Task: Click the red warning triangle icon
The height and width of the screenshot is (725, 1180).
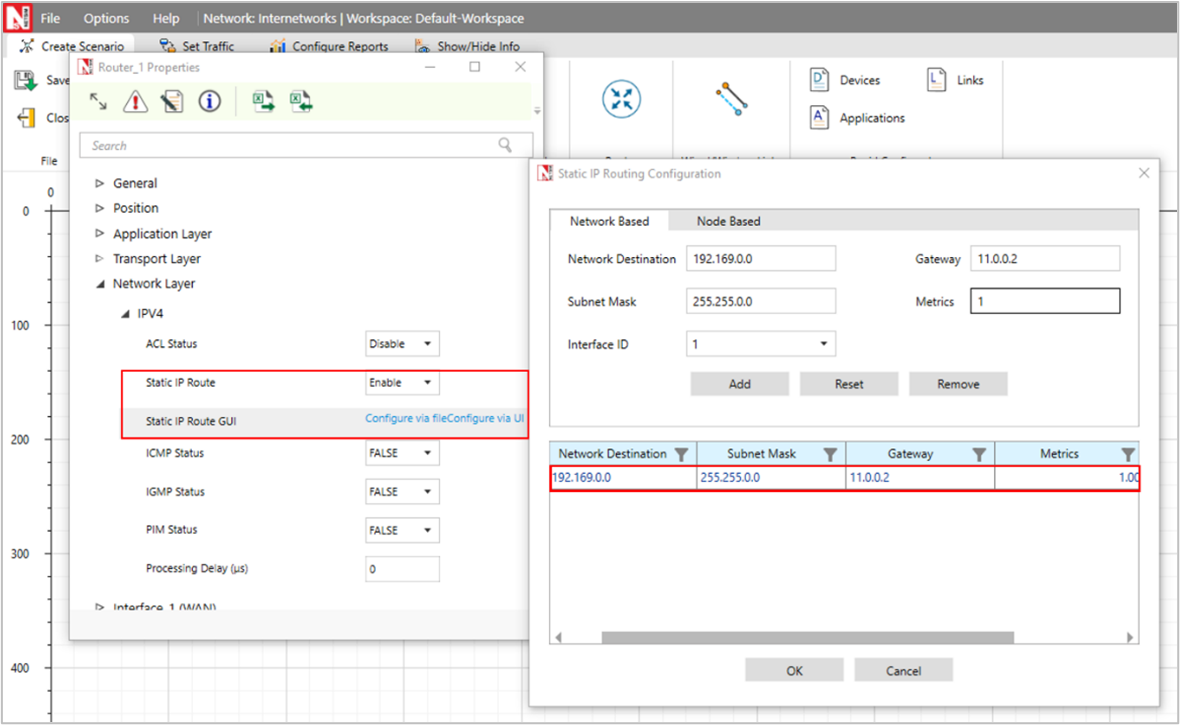Action: point(135,101)
